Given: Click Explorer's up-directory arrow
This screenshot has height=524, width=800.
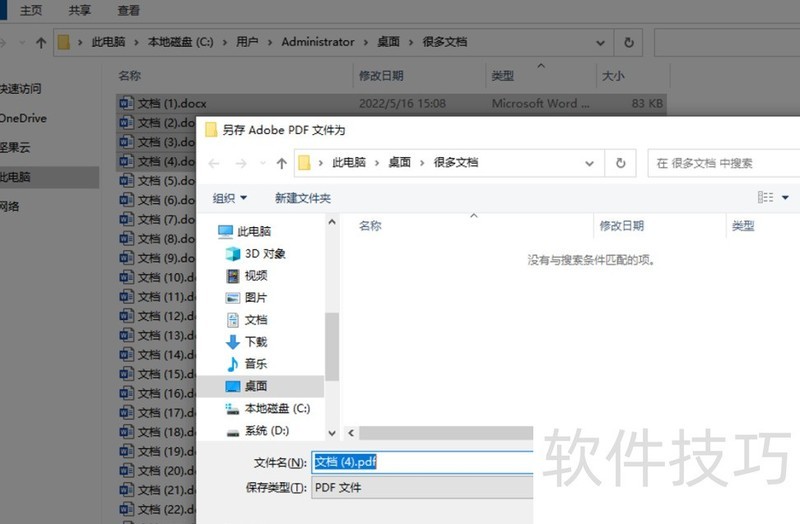Looking at the screenshot, I should click(x=41, y=42).
